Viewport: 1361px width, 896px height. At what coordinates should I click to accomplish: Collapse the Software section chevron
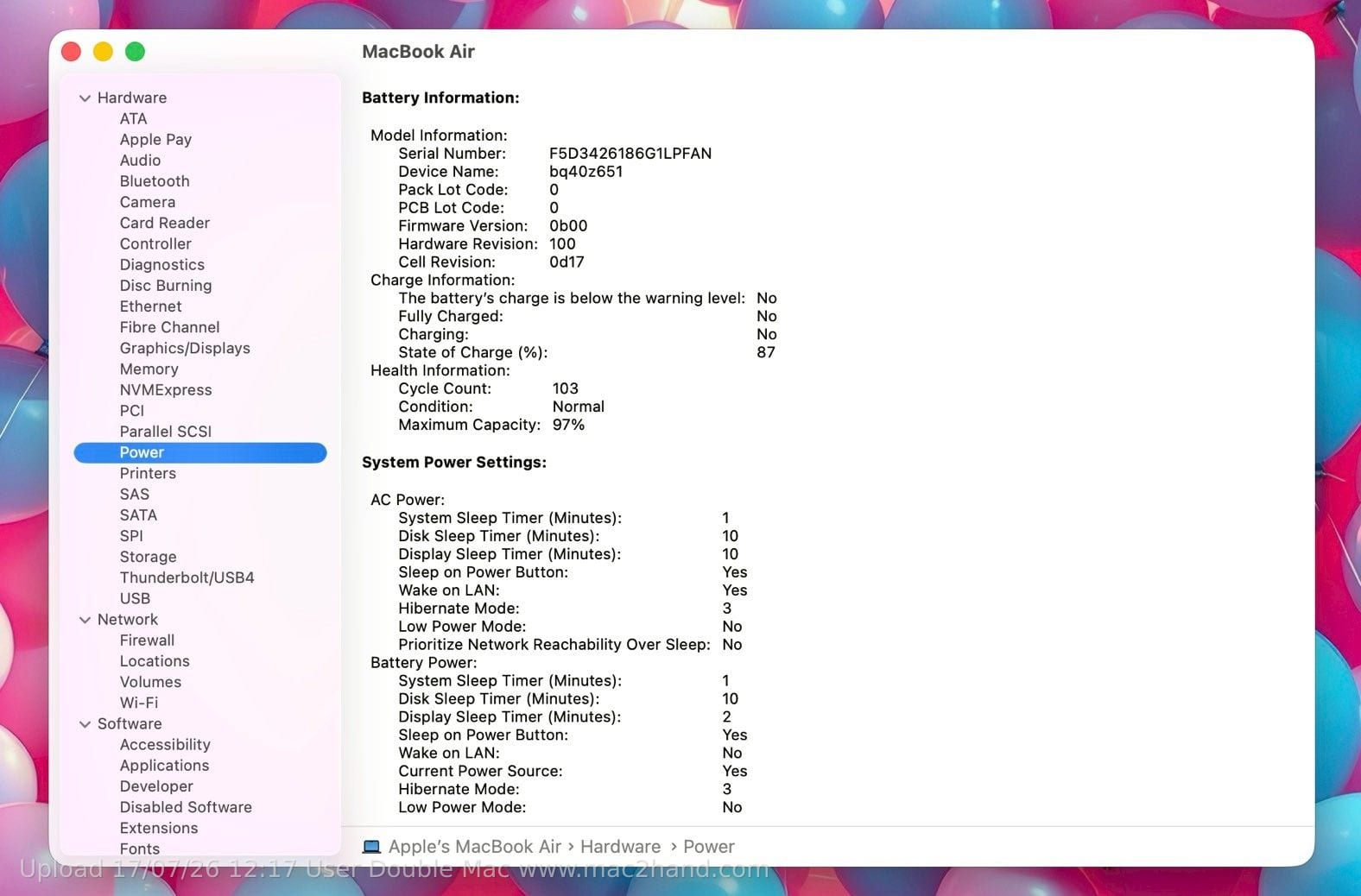(85, 724)
